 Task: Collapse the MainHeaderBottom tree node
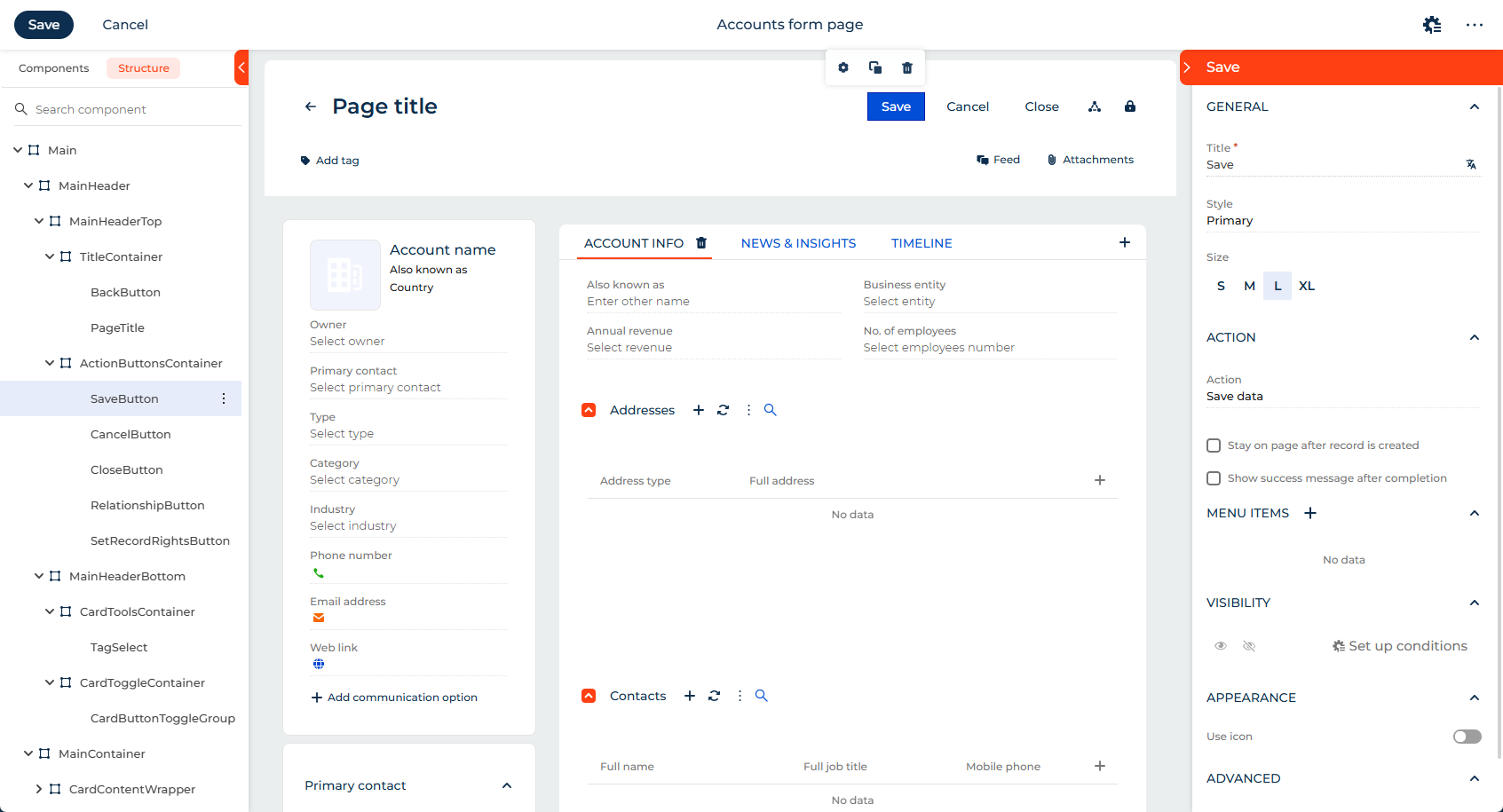pos(39,576)
